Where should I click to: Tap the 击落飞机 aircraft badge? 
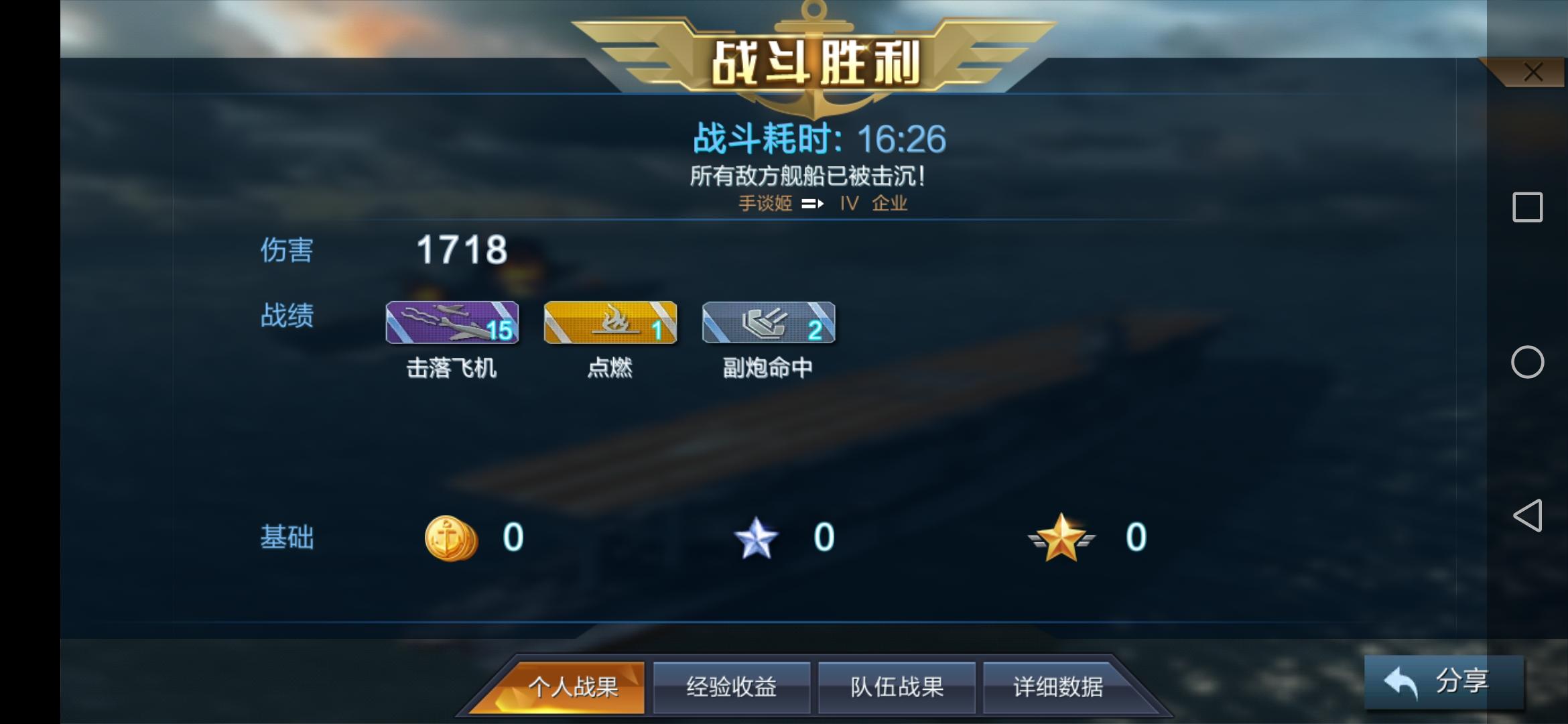click(452, 322)
